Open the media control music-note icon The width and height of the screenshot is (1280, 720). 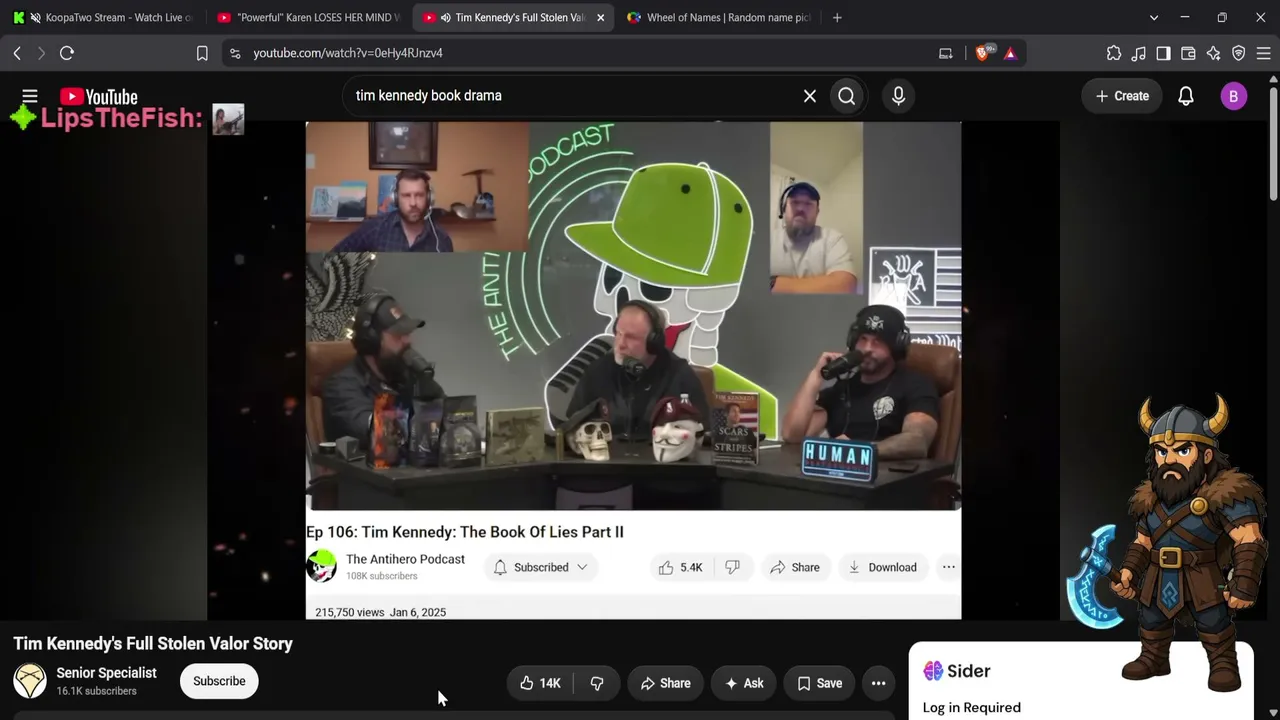click(1139, 53)
